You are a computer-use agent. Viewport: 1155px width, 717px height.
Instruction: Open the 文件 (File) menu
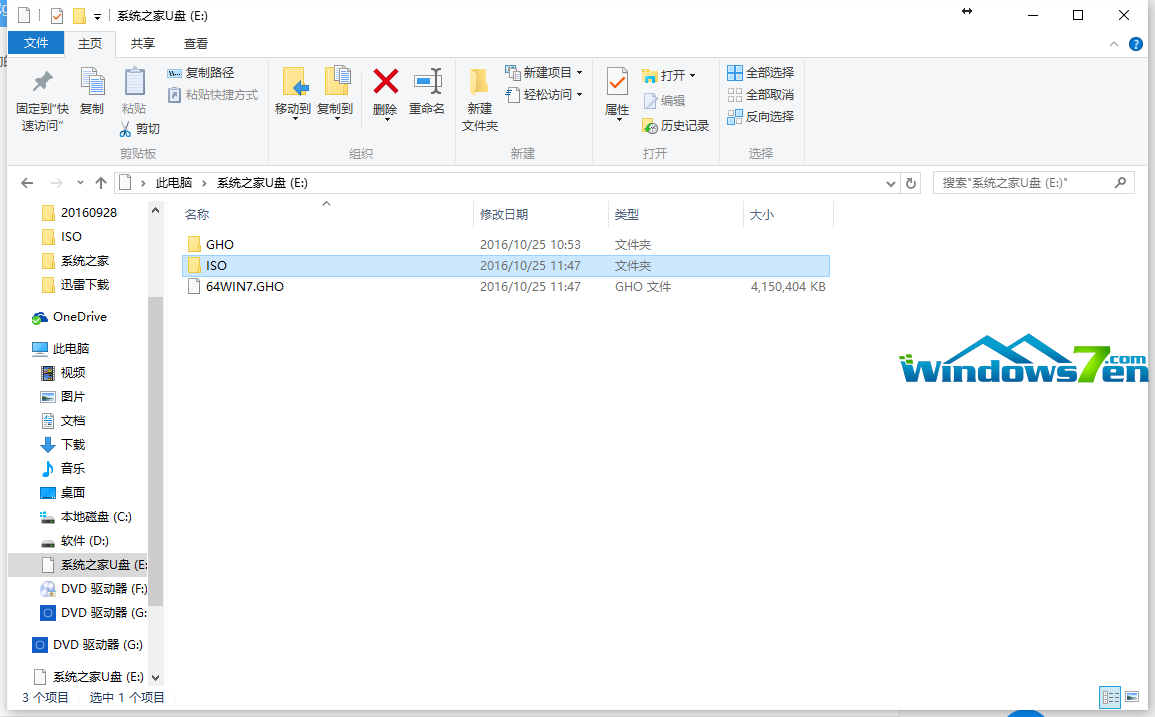pyautogui.click(x=36, y=43)
